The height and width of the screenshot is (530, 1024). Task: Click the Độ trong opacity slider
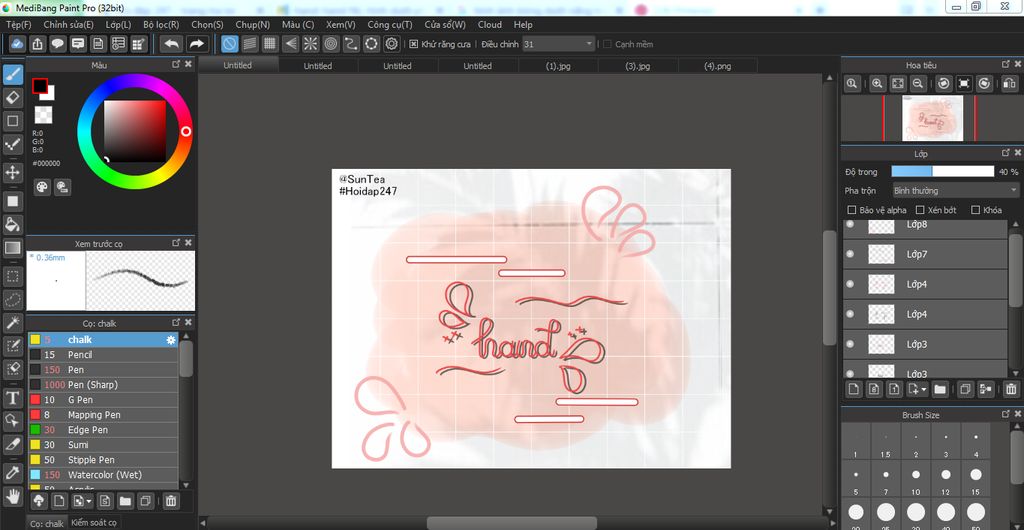(x=942, y=172)
